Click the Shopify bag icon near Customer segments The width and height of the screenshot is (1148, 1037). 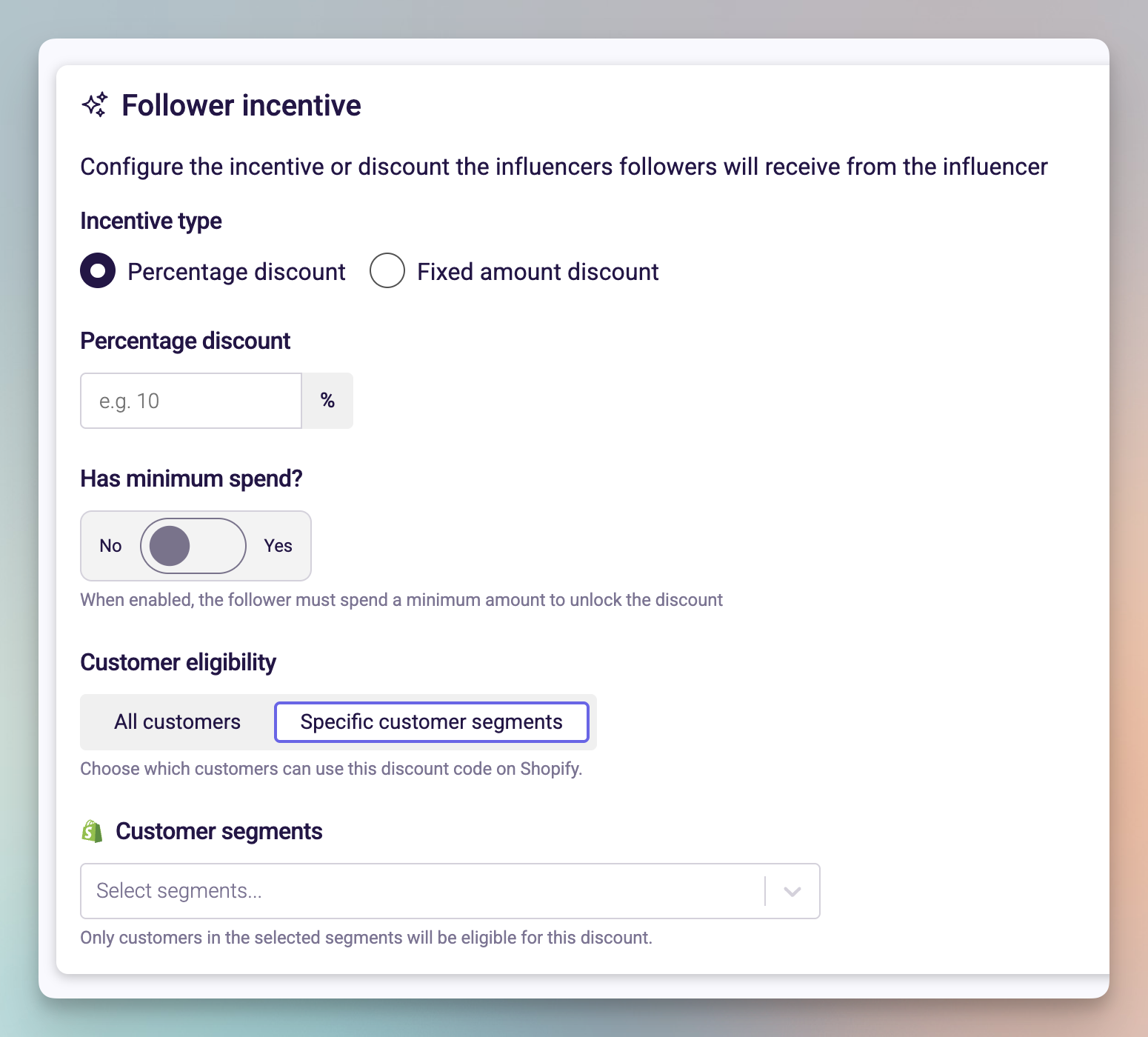tap(90, 831)
